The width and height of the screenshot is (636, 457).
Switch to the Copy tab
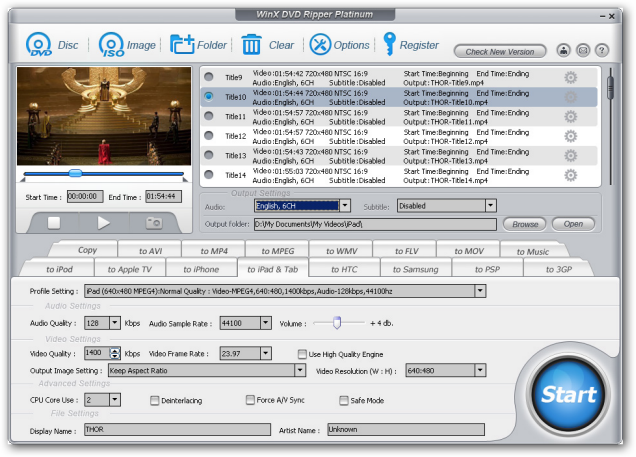tap(87, 250)
